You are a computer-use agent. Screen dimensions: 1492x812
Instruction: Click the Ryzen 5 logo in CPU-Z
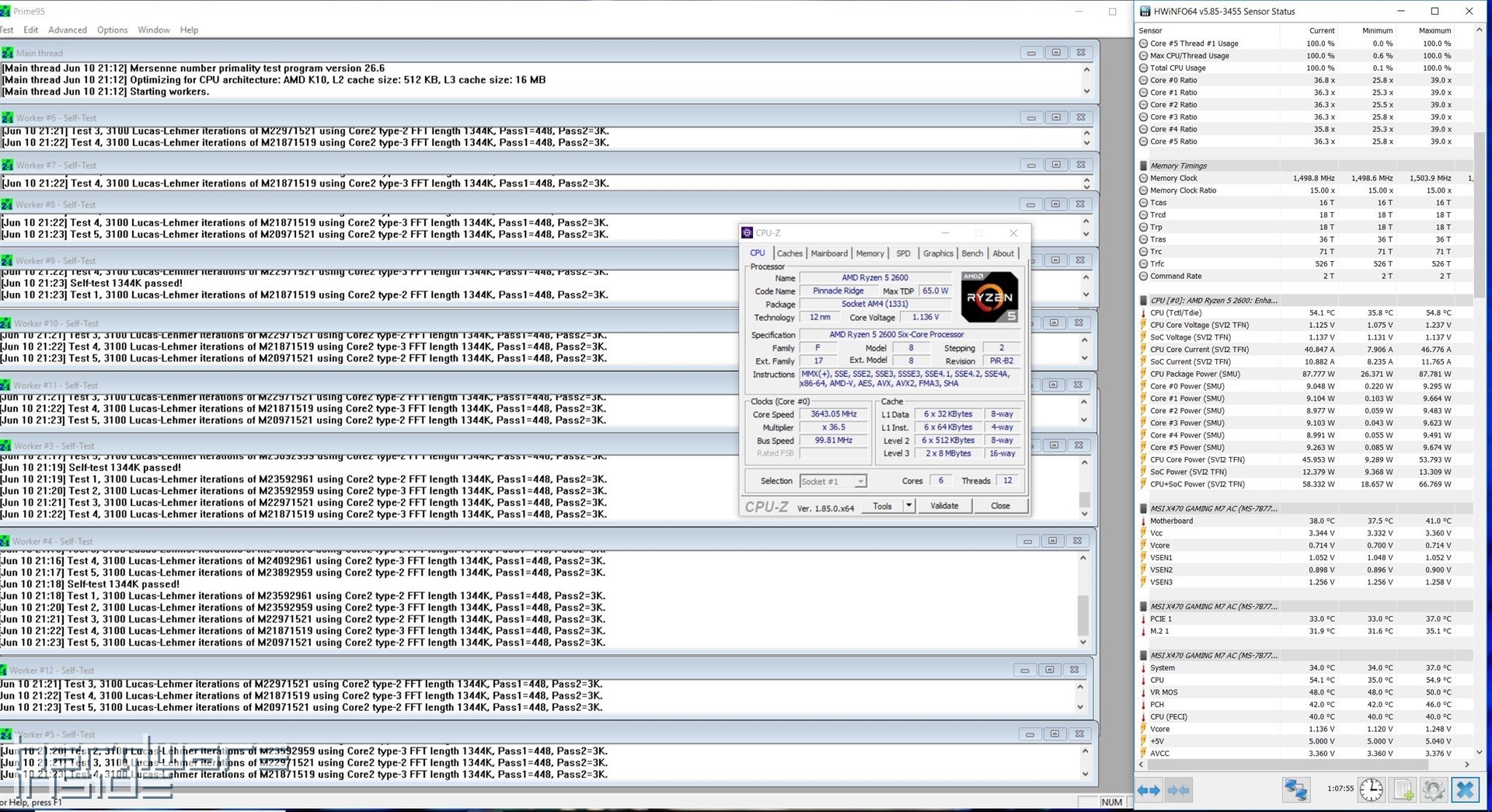click(989, 297)
